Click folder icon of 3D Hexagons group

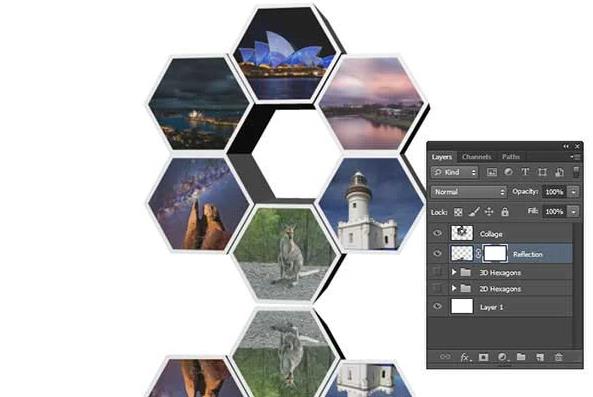tap(466, 273)
